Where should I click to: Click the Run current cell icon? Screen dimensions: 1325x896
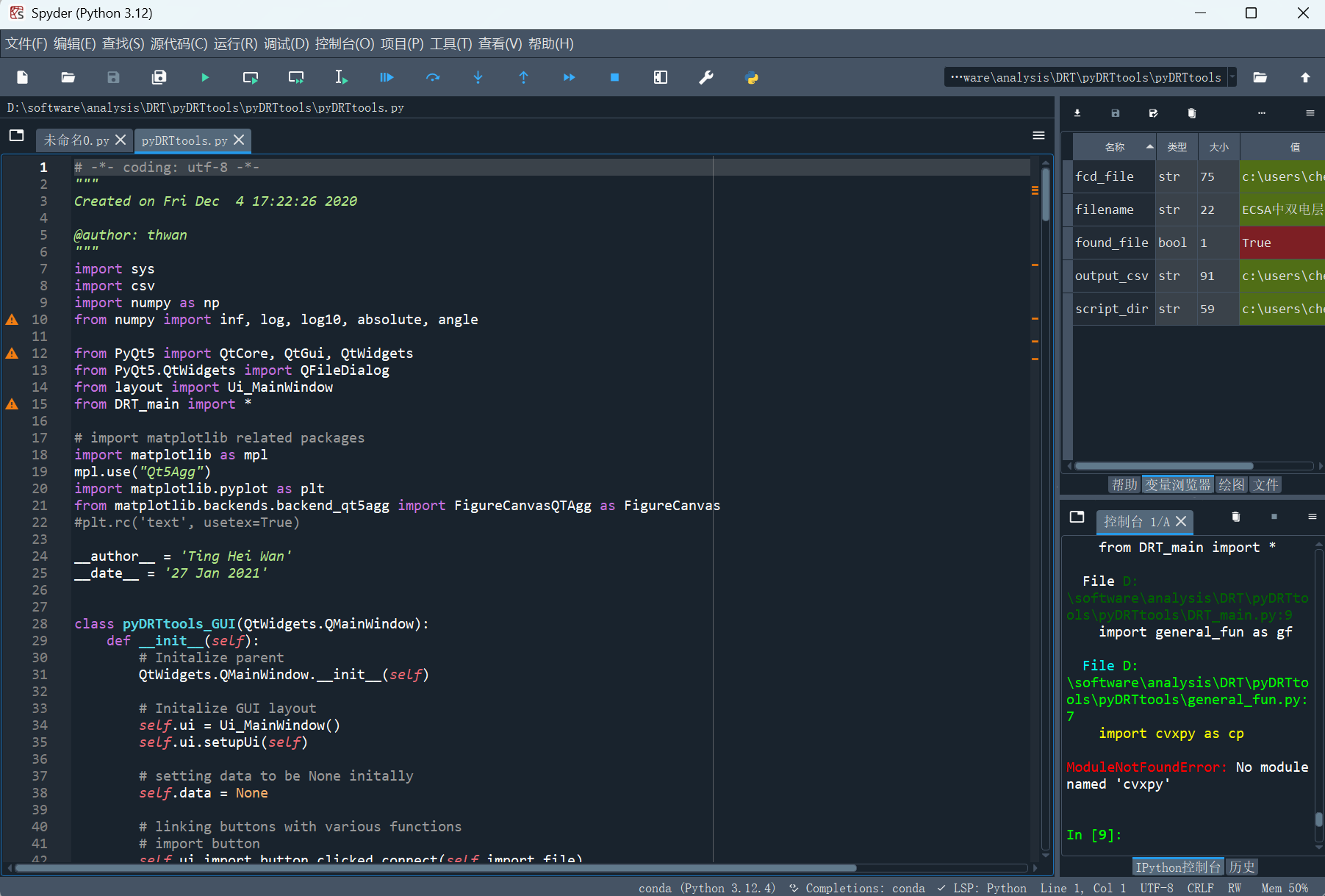pos(250,77)
